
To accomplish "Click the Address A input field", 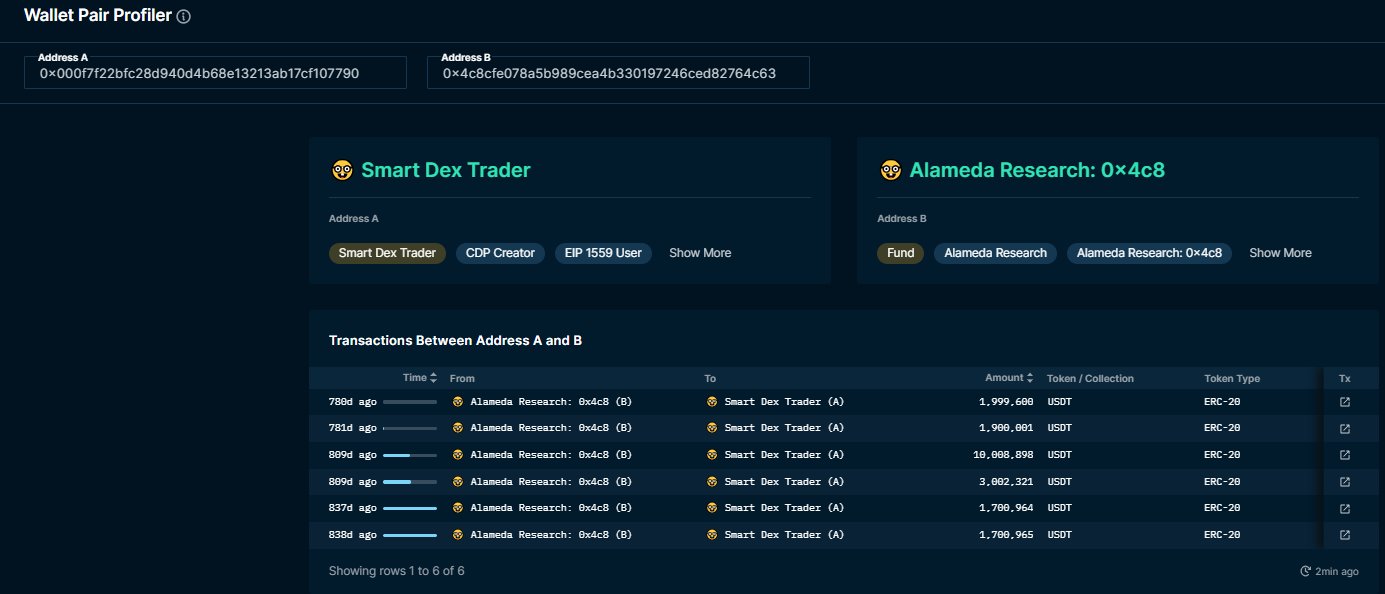I will (x=215, y=73).
